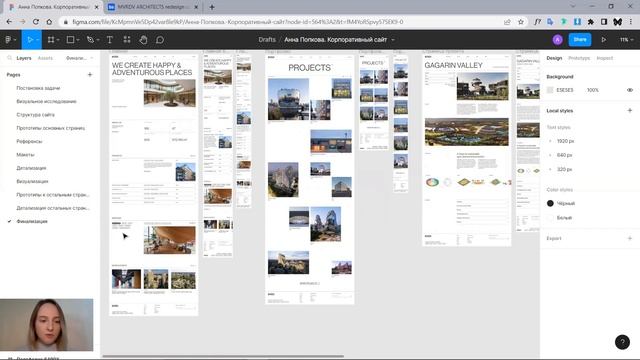Open the zoom level dropdown
The height and width of the screenshot is (360, 640).
[627, 40]
